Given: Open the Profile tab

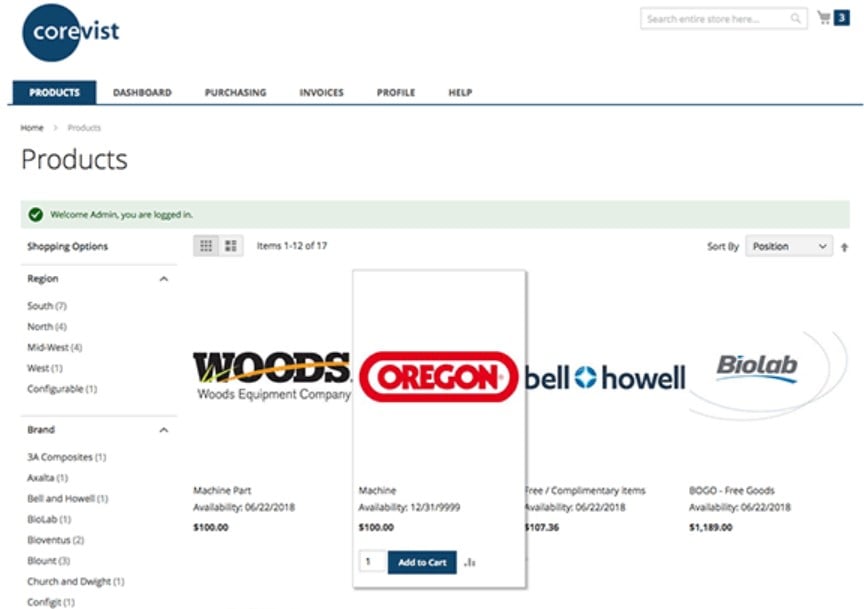Looking at the screenshot, I should click(396, 93).
